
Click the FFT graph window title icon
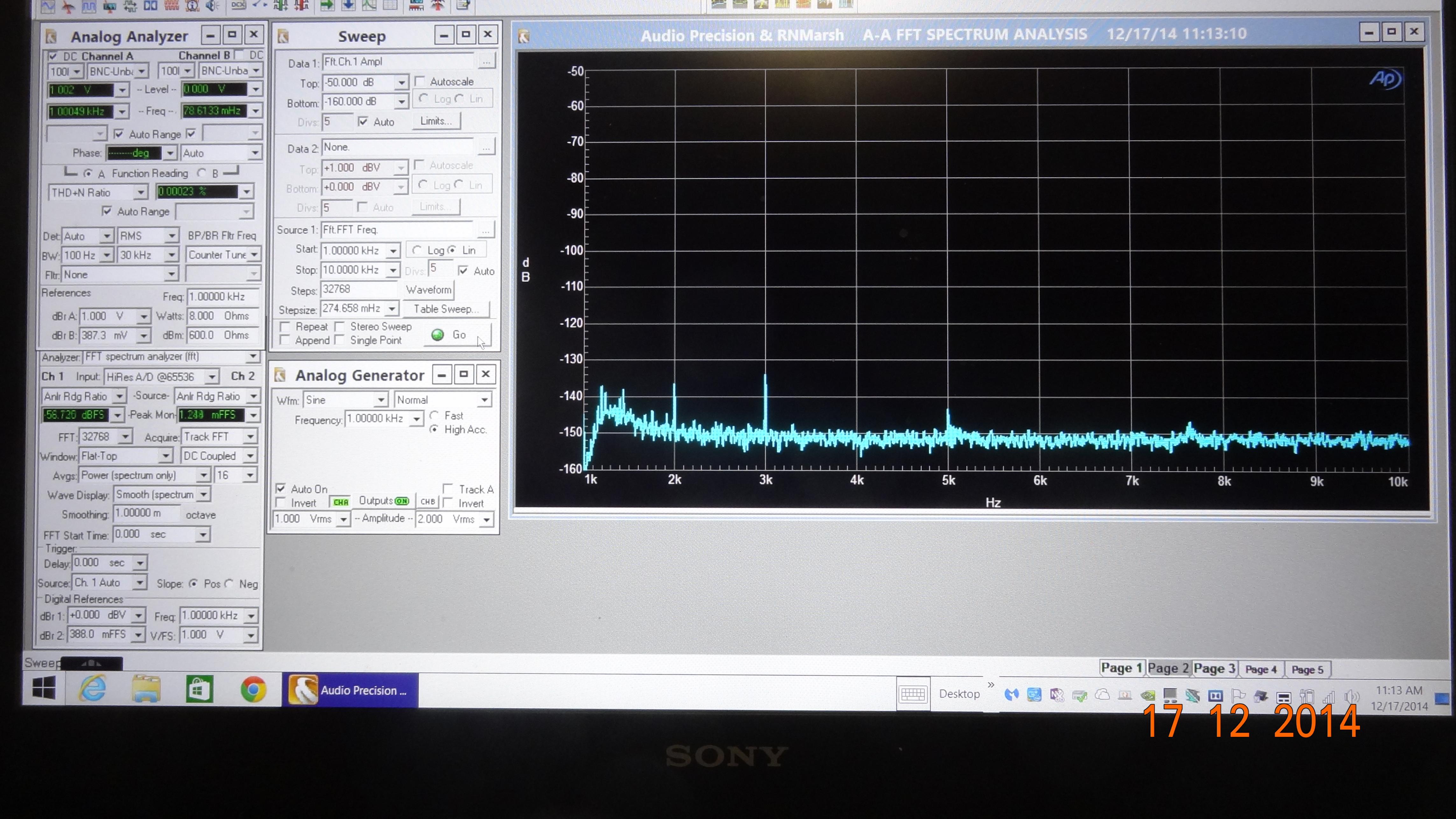click(x=524, y=37)
